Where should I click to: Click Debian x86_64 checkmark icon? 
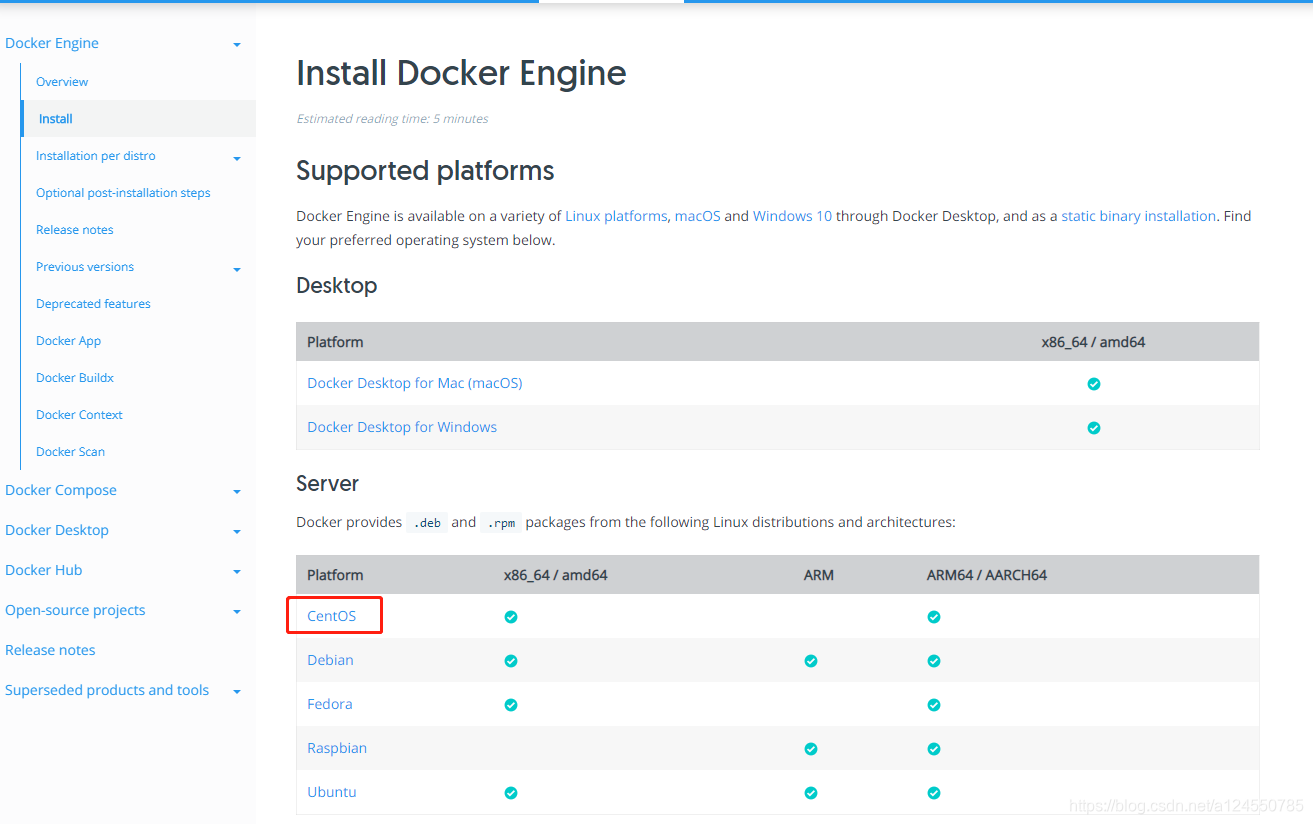point(511,661)
